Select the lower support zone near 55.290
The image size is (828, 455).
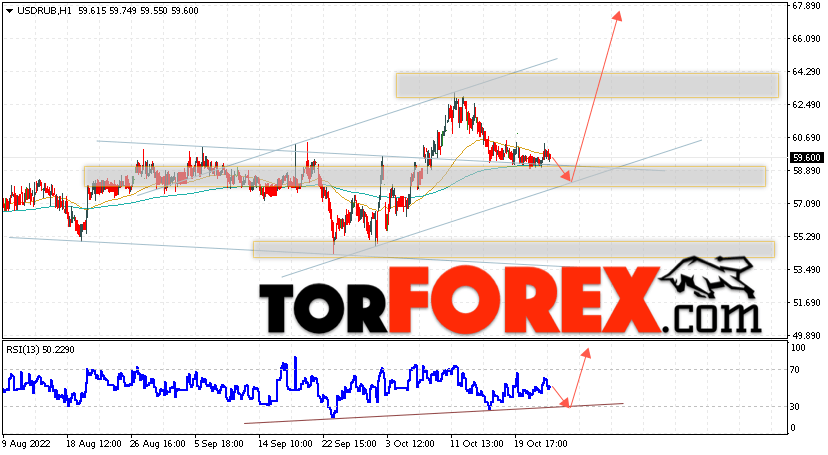pyautogui.click(x=514, y=249)
